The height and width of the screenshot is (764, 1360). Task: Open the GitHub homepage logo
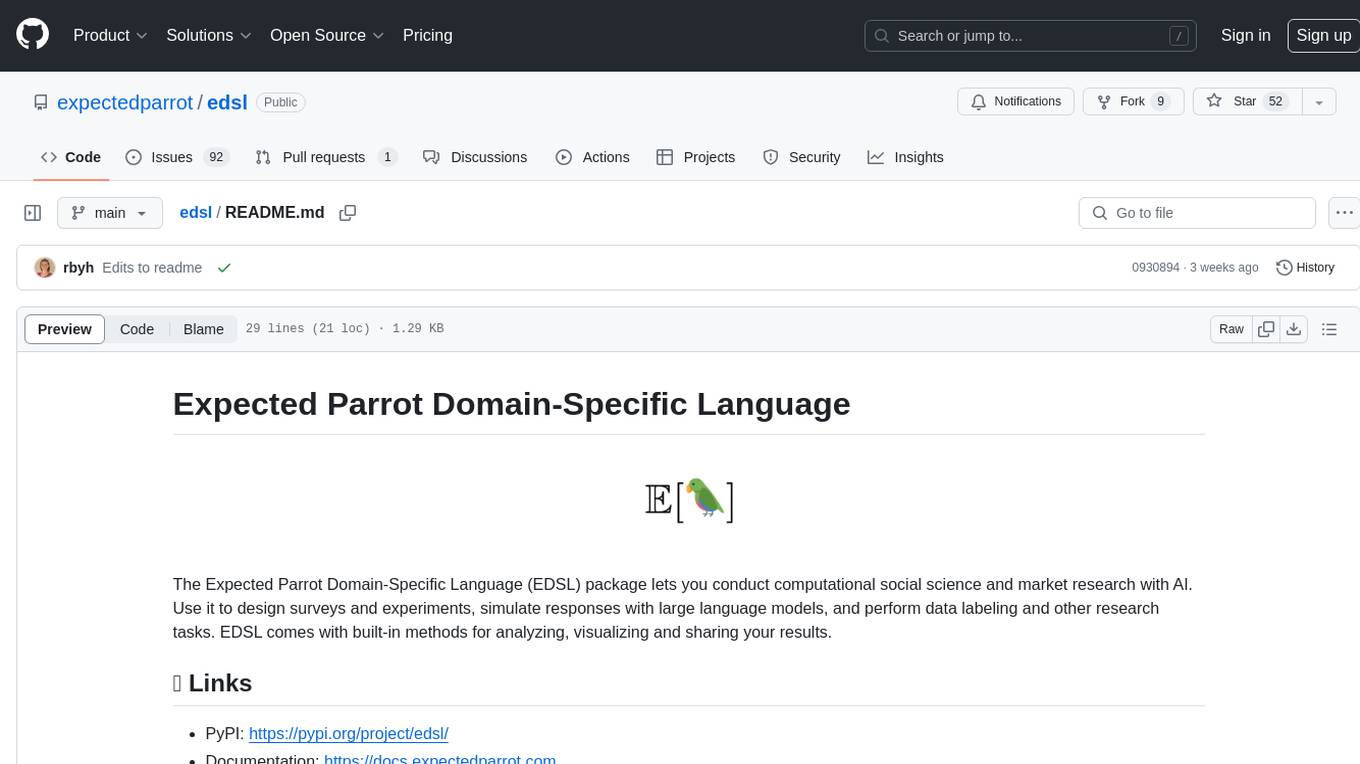tap(32, 35)
